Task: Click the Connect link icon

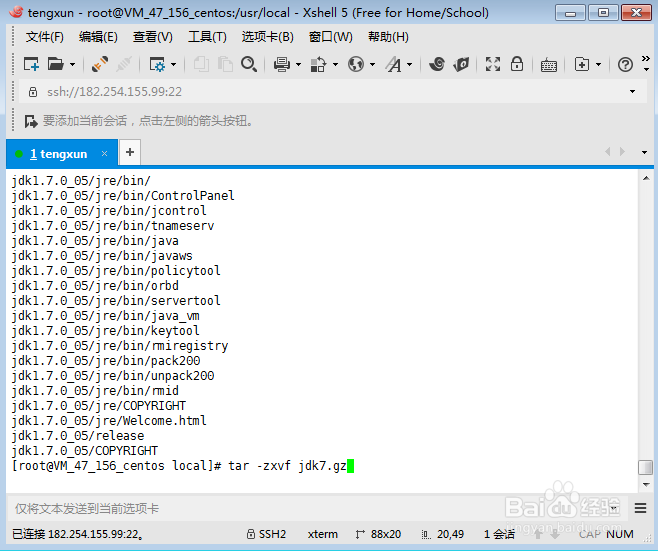Action: 100,64
